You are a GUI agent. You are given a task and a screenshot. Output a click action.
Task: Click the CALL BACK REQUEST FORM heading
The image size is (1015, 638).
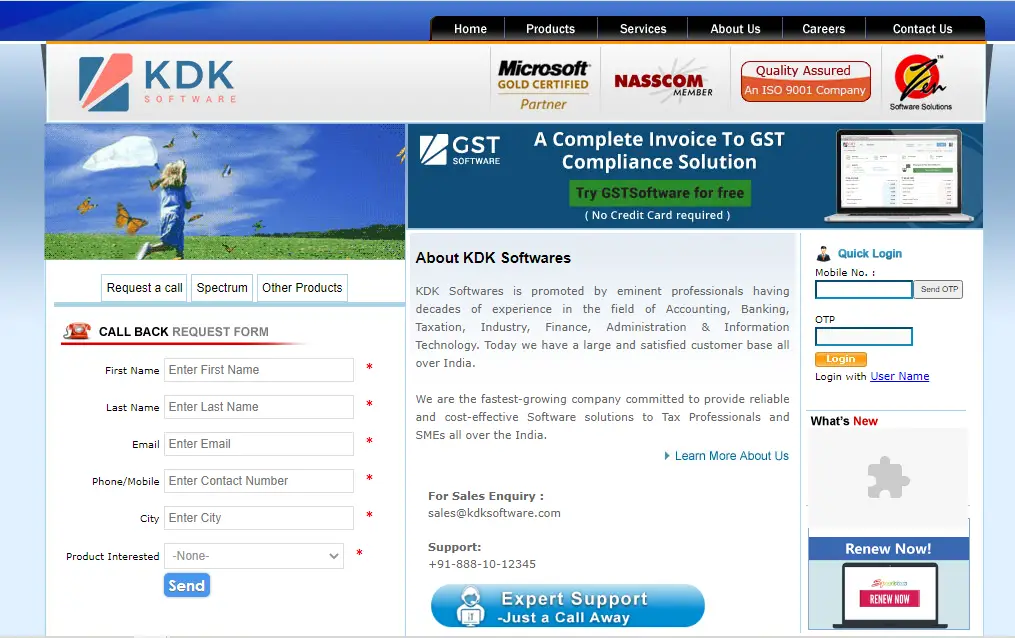pyautogui.click(x=183, y=332)
